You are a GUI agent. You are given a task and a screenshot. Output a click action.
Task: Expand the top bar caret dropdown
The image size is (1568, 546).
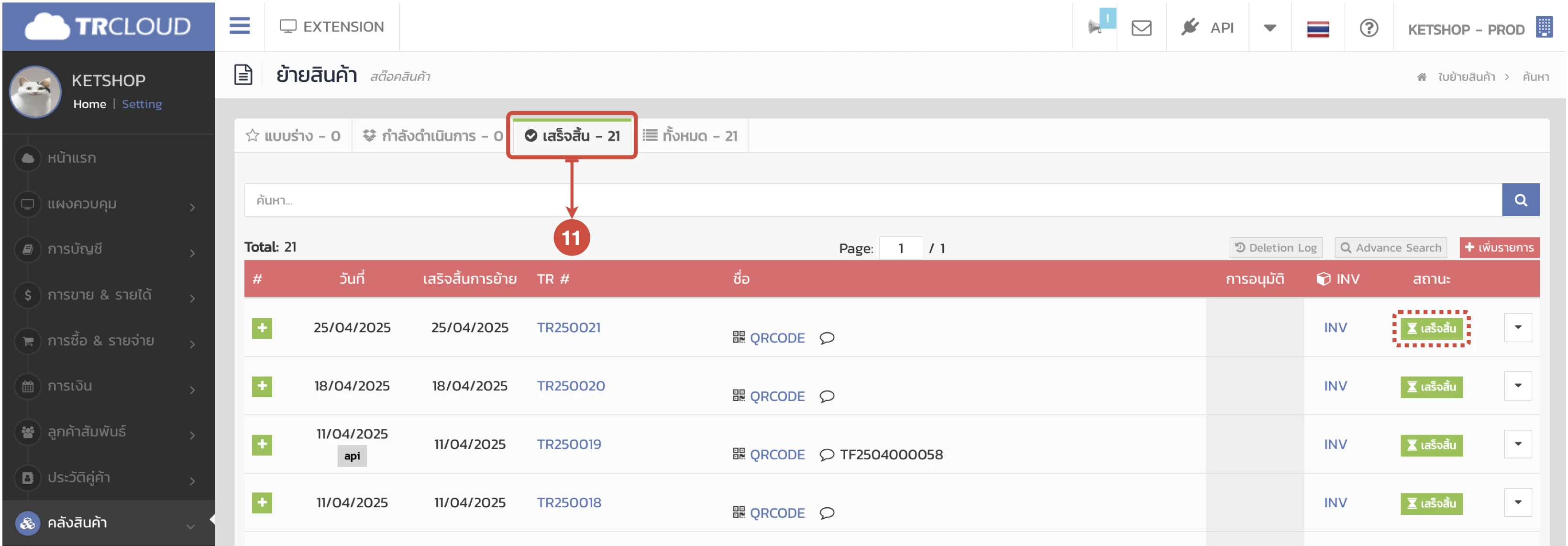point(1270,28)
